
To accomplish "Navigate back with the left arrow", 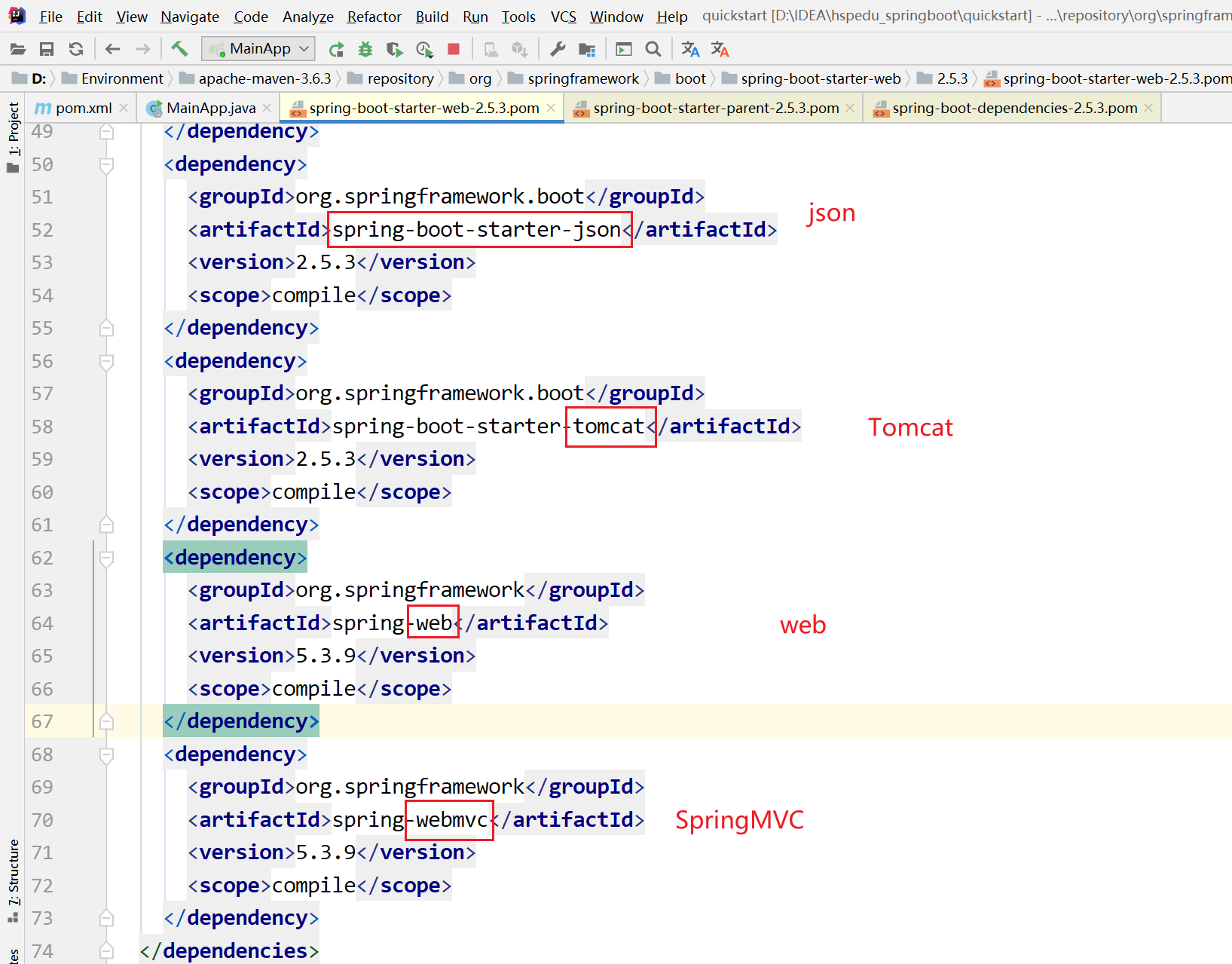I will point(113,50).
